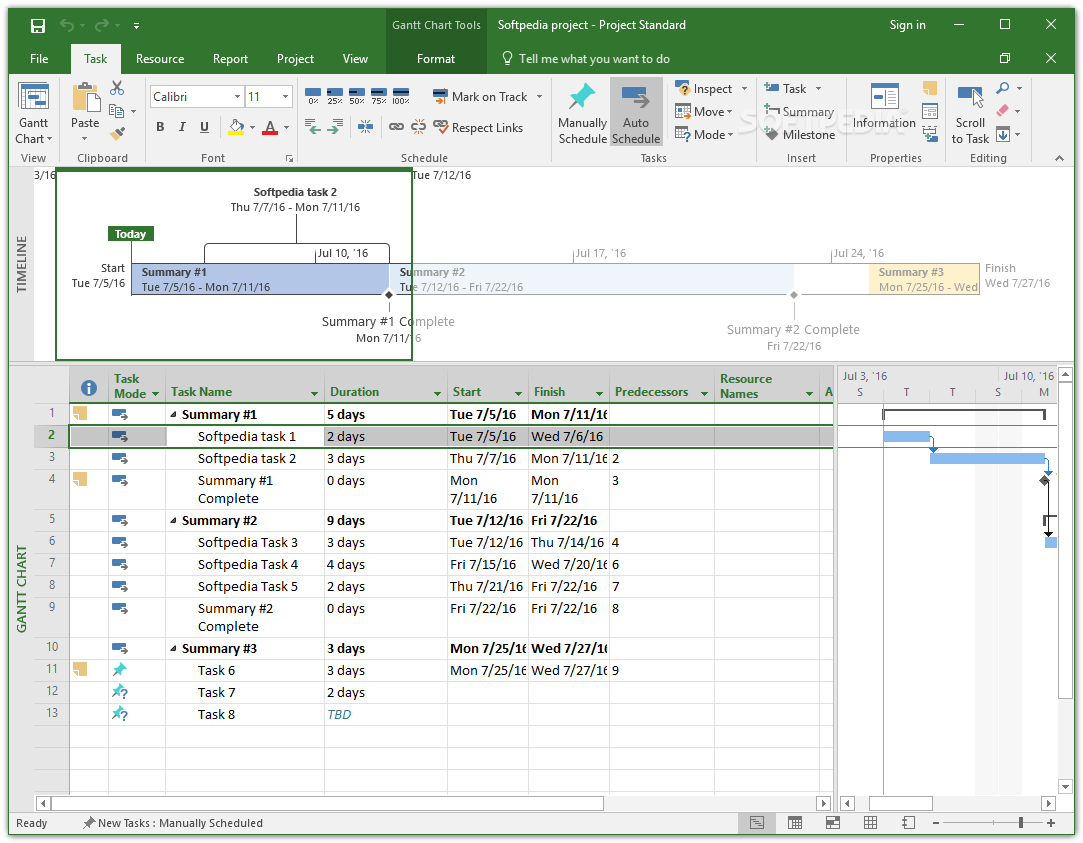This screenshot has width=1083, height=843.
Task: Switch to the Report tab
Action: (230, 59)
